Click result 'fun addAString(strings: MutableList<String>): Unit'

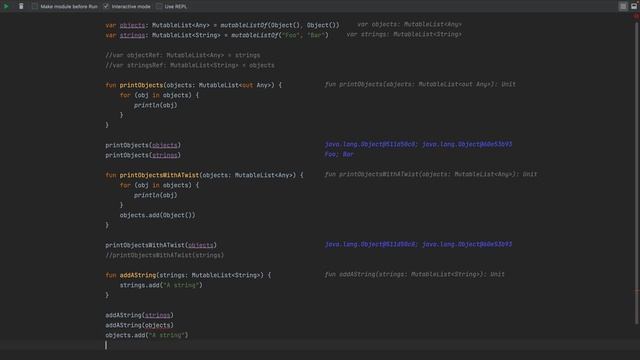click(415, 274)
